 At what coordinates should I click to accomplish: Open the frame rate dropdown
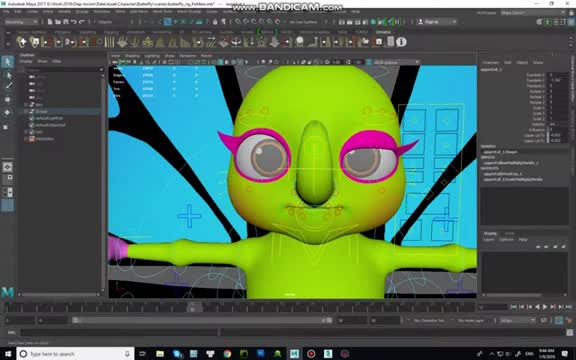pyautogui.click(x=517, y=321)
